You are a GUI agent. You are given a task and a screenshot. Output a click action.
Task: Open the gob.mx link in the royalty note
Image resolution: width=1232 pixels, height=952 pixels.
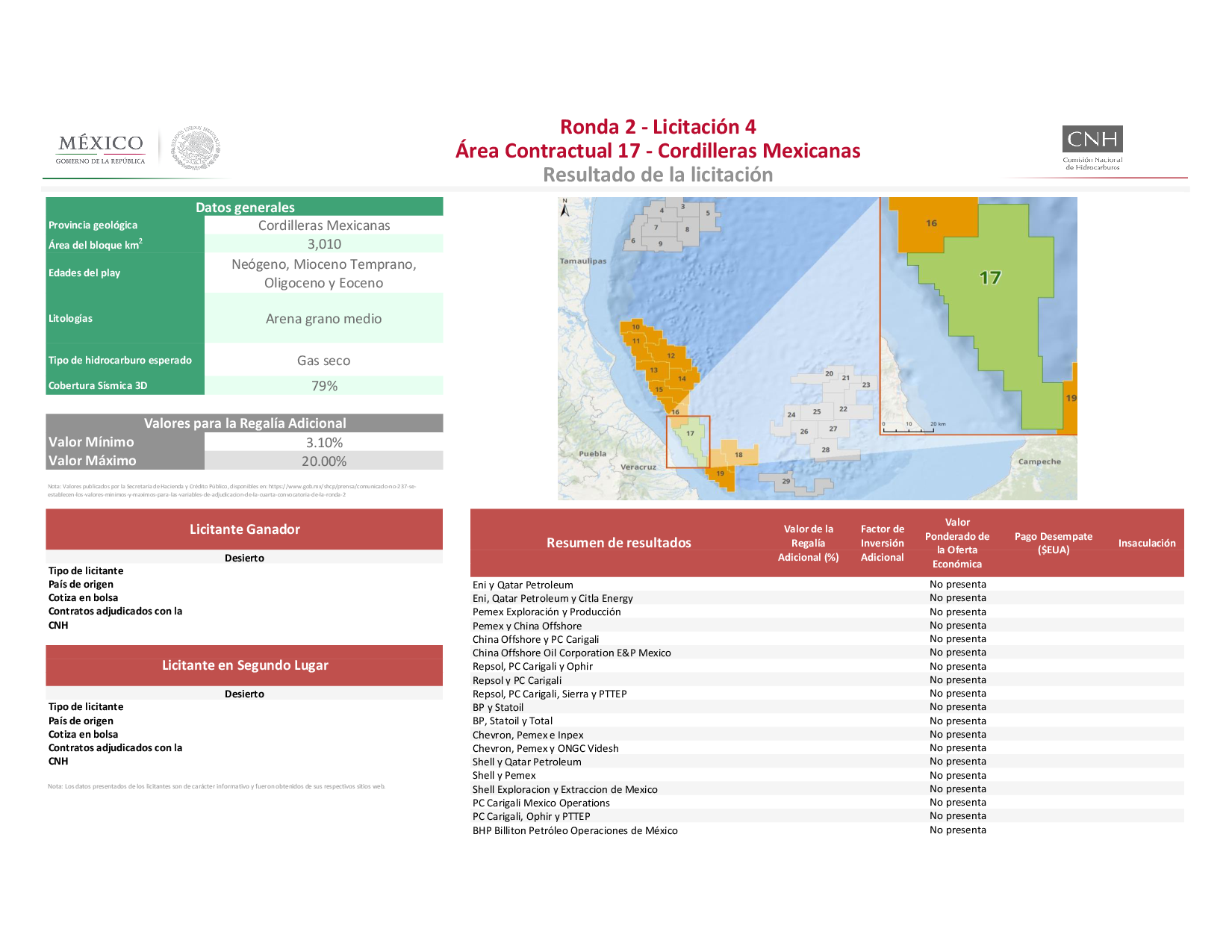(x=231, y=490)
